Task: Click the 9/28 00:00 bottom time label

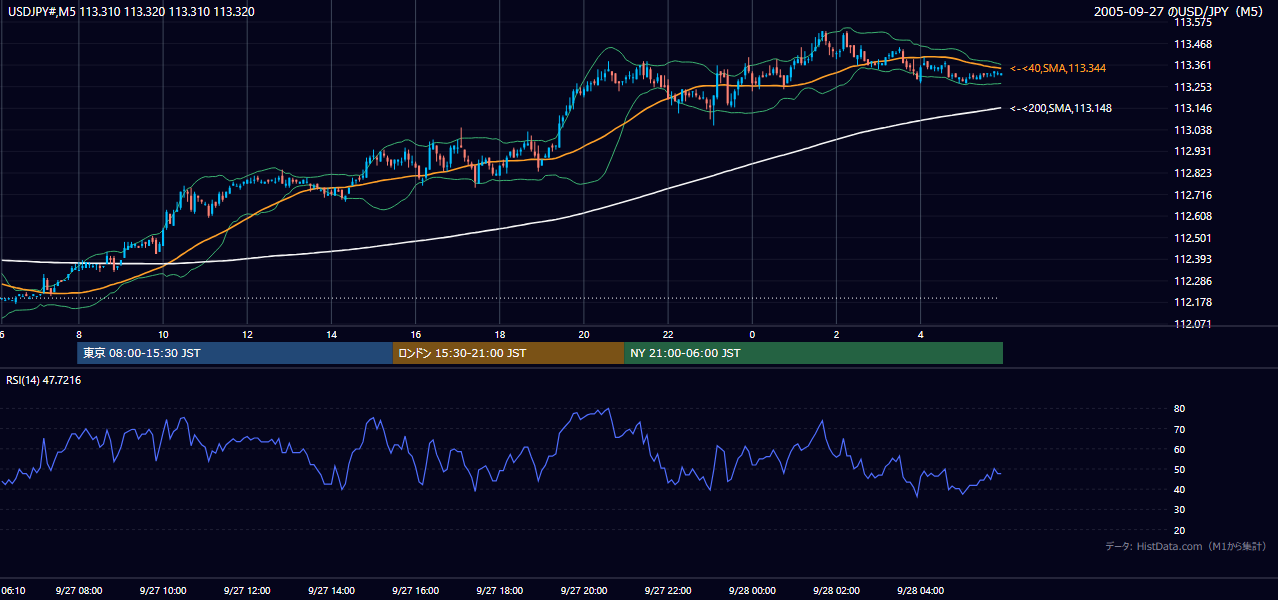Action: (x=752, y=590)
